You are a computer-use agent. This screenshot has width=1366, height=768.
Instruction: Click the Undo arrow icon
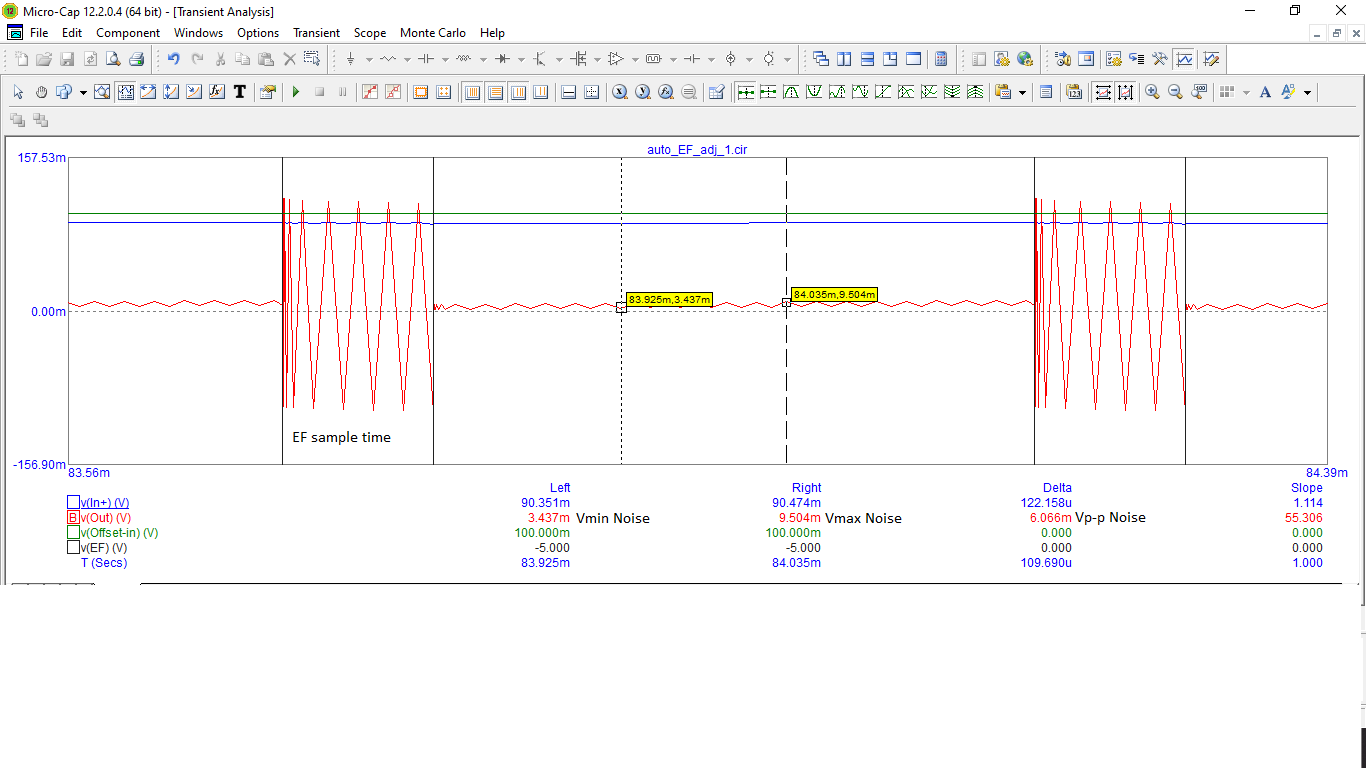[x=174, y=59]
